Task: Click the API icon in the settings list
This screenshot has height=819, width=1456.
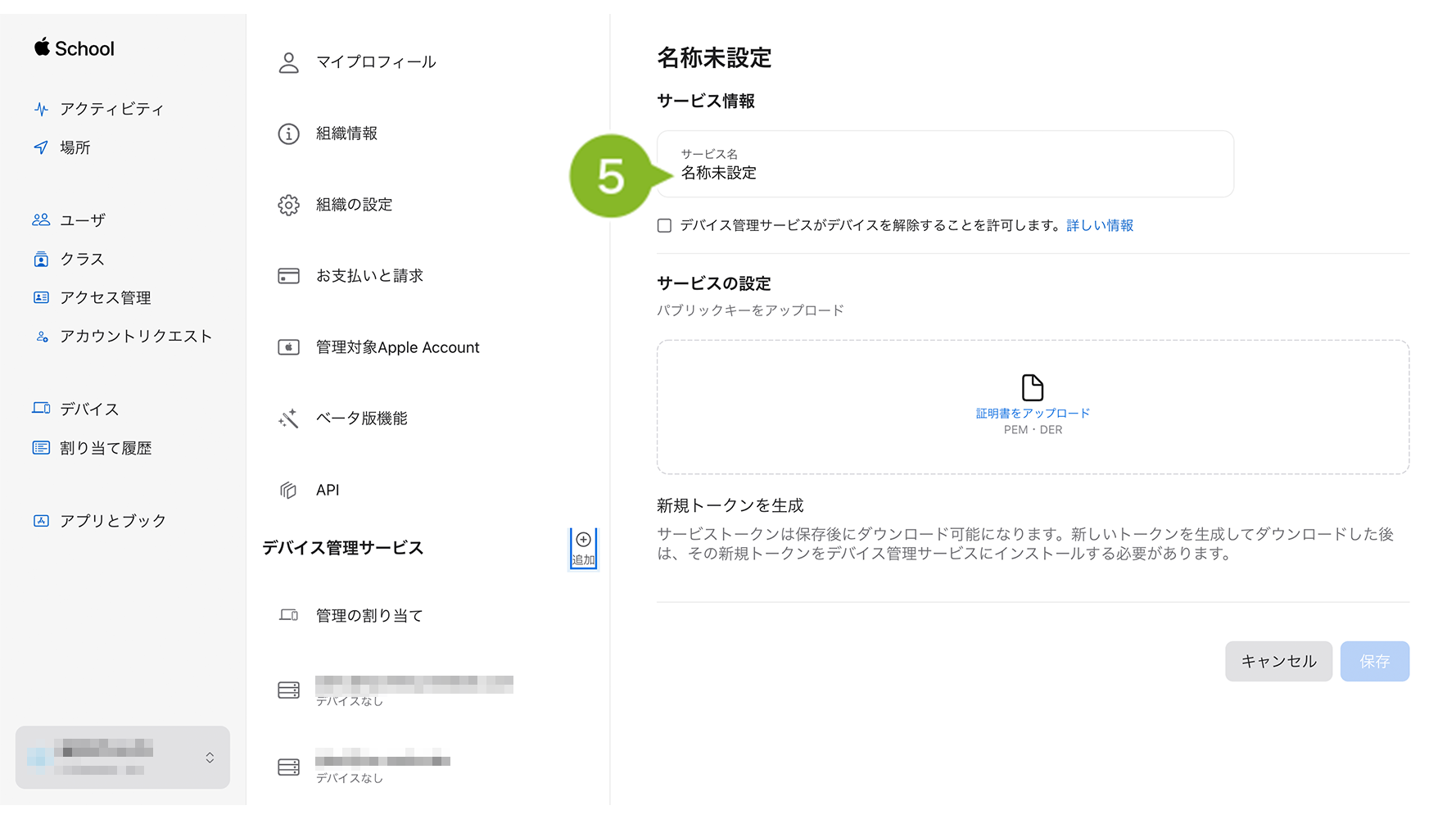Action: pos(288,490)
